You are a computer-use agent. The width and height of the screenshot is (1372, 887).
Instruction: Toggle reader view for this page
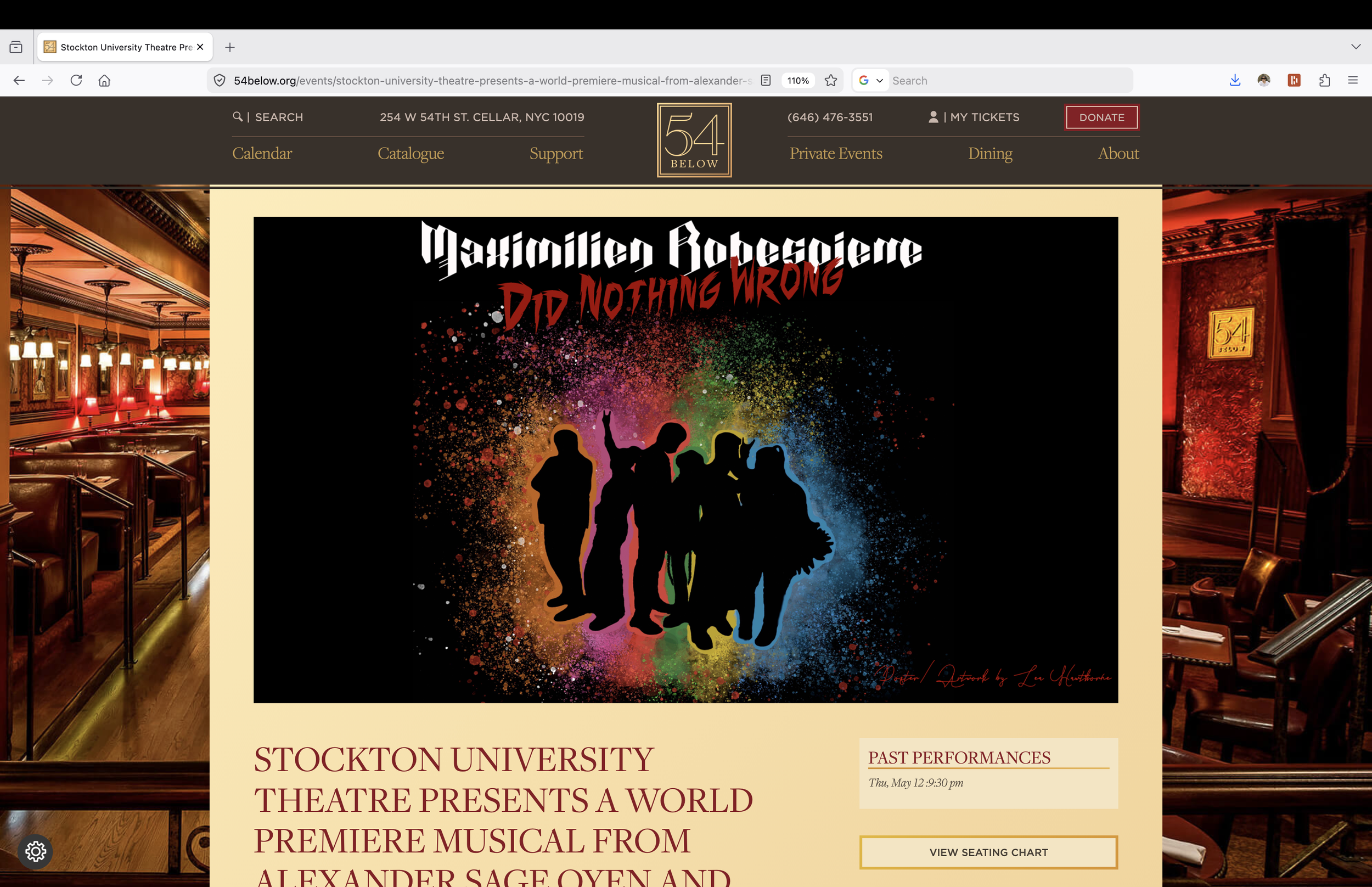pyautogui.click(x=766, y=81)
